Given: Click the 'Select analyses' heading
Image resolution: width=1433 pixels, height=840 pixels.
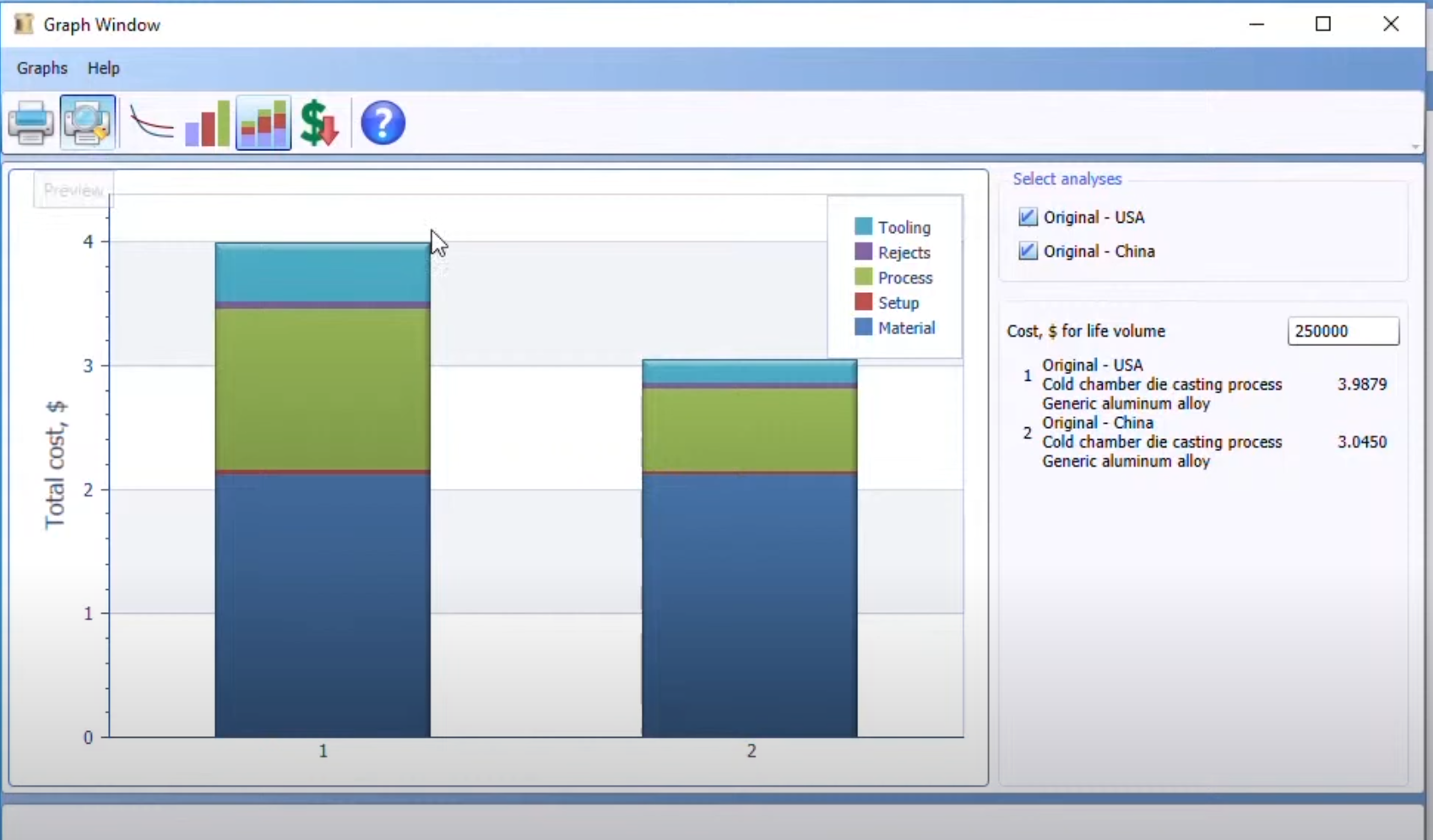Looking at the screenshot, I should coord(1067,179).
